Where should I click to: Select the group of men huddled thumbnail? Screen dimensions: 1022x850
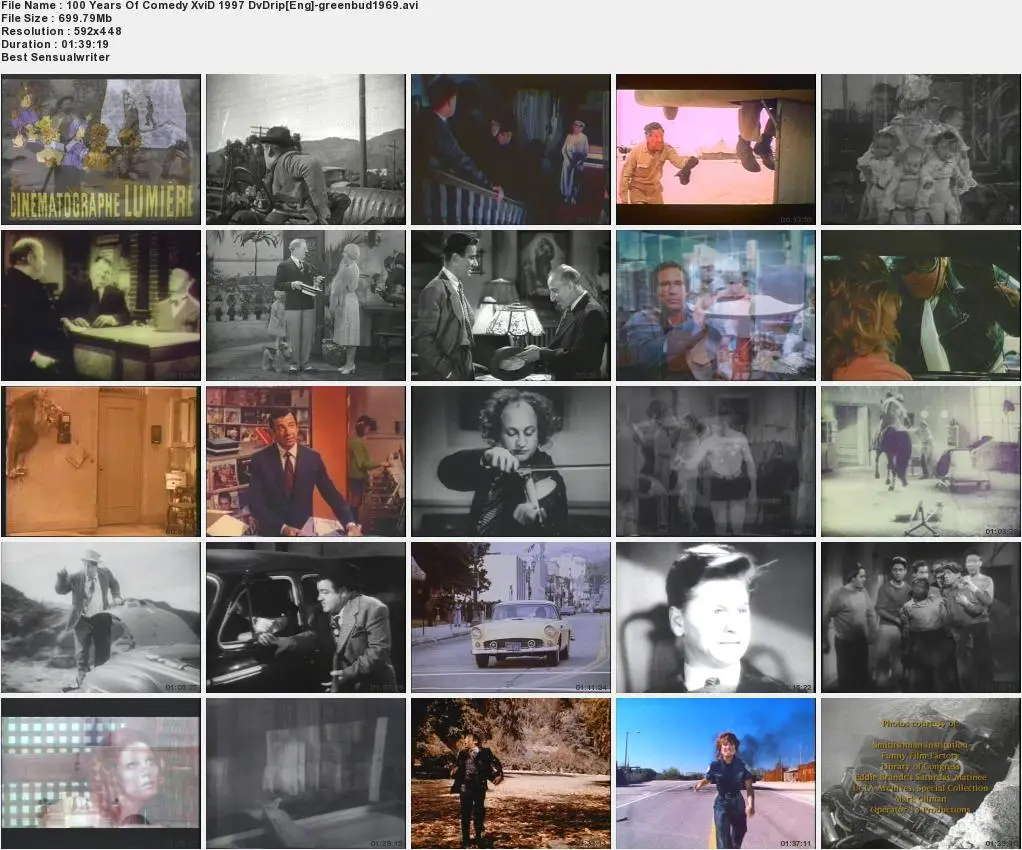tap(920, 617)
